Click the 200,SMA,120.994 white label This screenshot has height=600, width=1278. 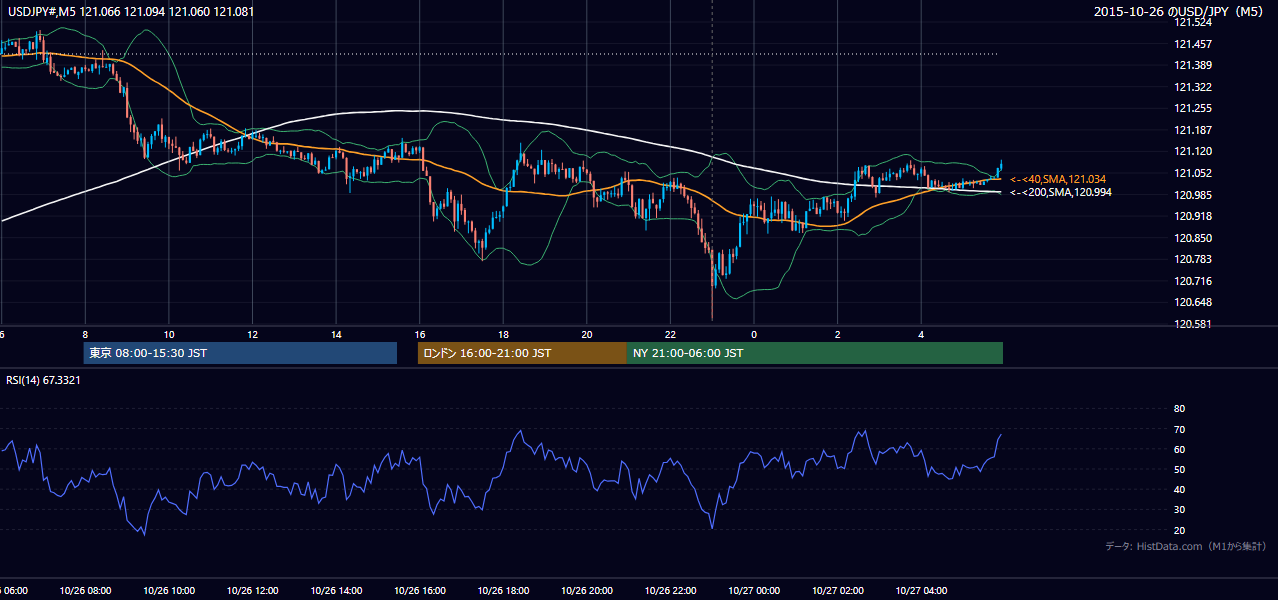1060,192
